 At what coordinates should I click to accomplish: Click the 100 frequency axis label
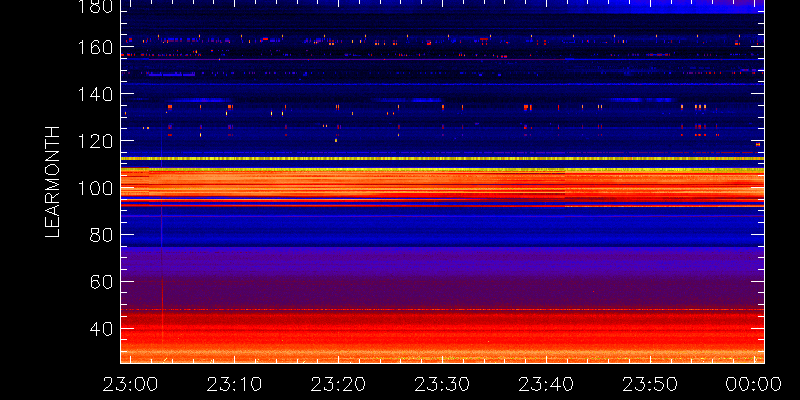[95, 188]
